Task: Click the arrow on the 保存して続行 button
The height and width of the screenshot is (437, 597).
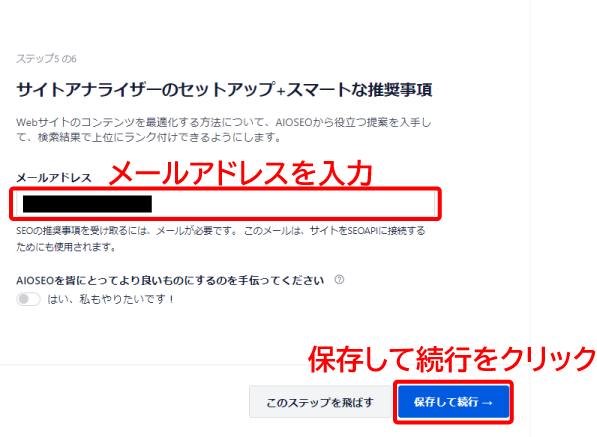Action: click(x=487, y=402)
